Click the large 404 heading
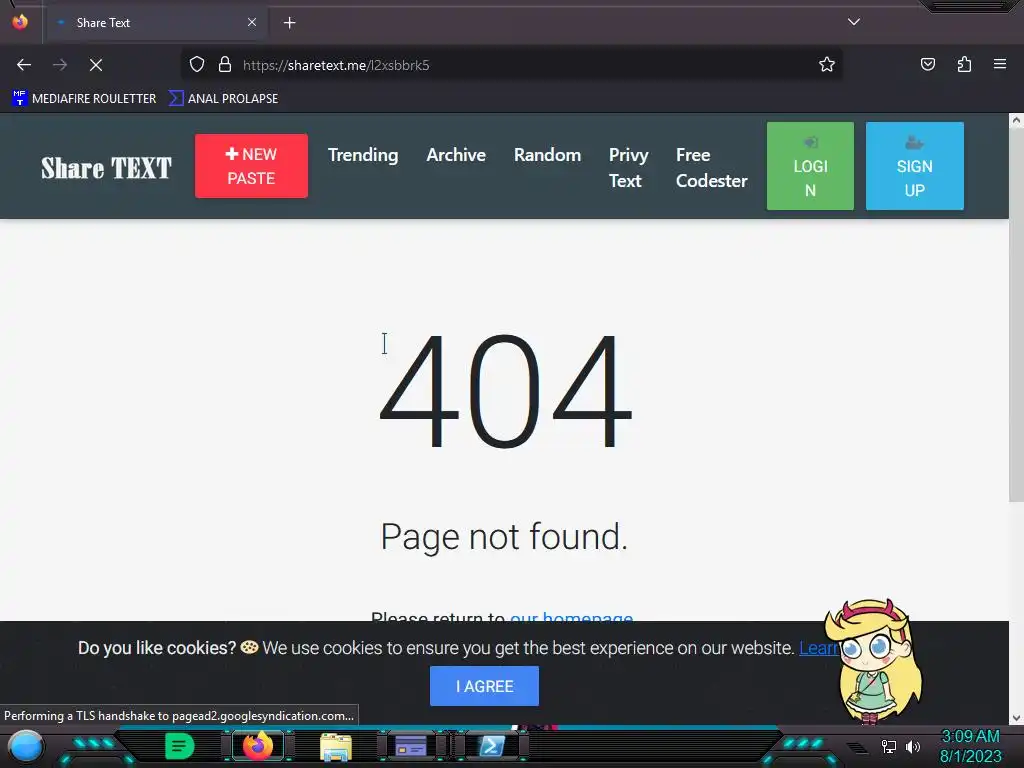The height and width of the screenshot is (768, 1024). [x=505, y=391]
